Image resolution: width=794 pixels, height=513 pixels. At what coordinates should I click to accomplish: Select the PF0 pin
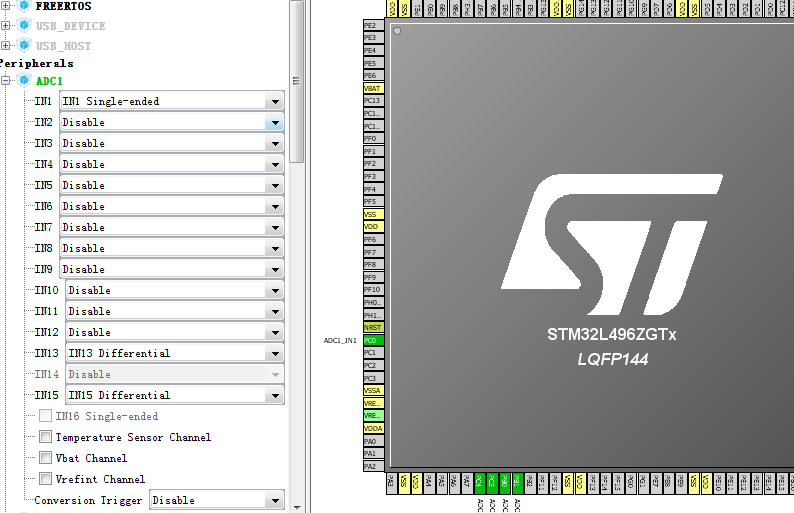coord(373,138)
